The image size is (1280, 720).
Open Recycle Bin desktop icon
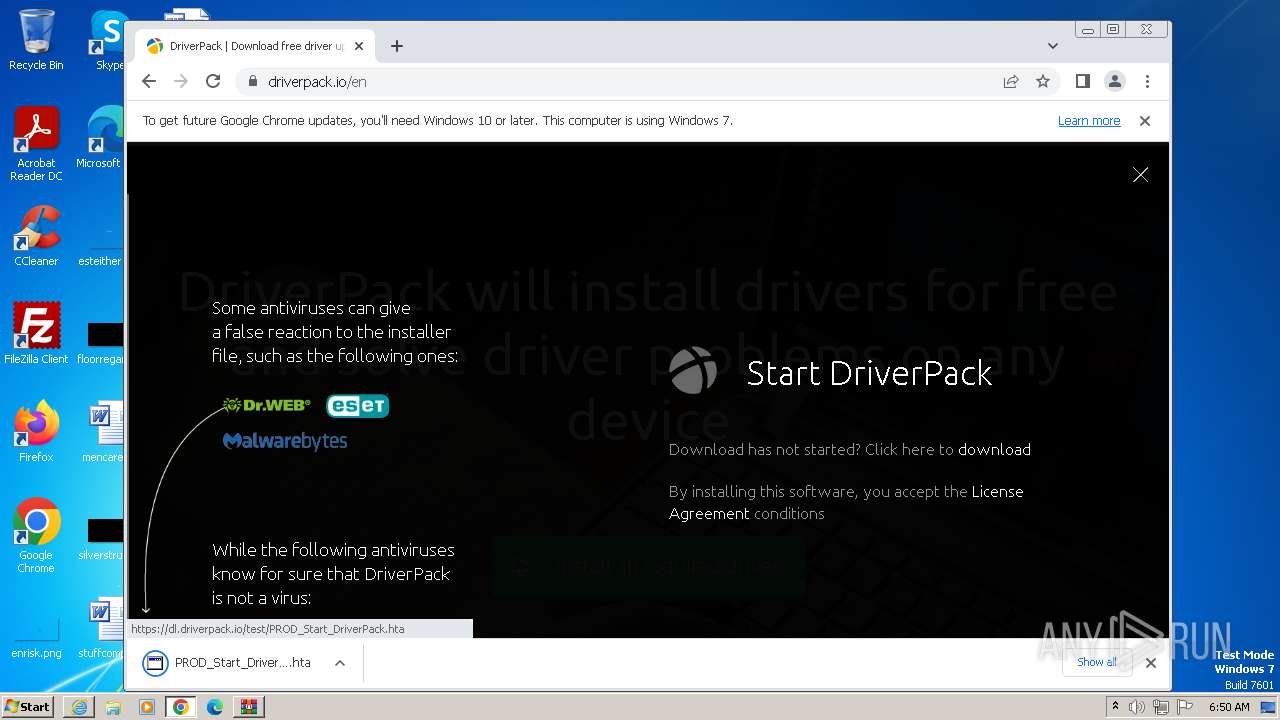point(36,40)
